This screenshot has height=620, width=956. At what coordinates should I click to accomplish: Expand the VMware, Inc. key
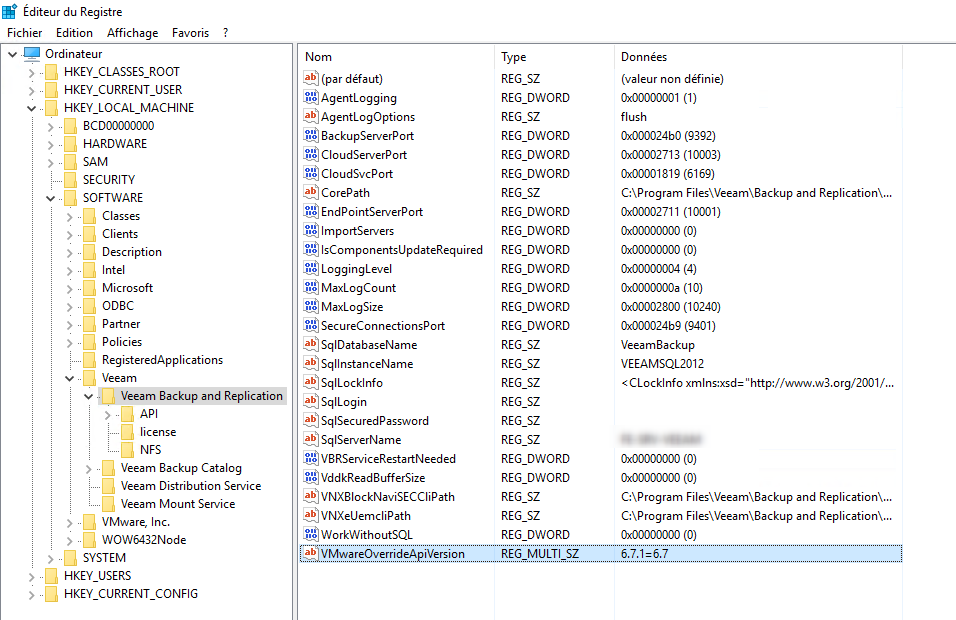point(70,522)
